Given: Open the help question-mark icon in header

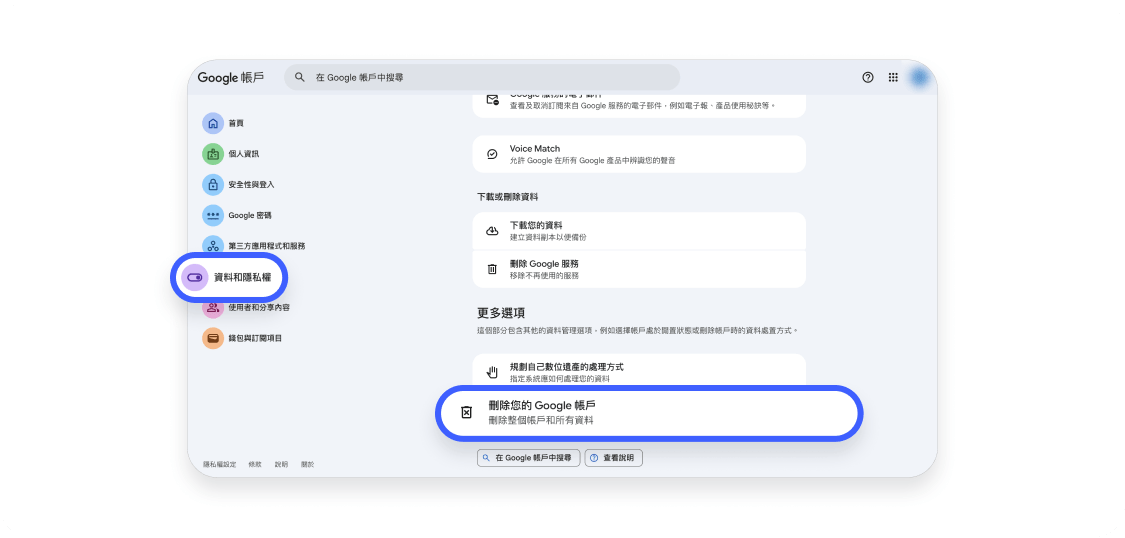Looking at the screenshot, I should click(867, 77).
